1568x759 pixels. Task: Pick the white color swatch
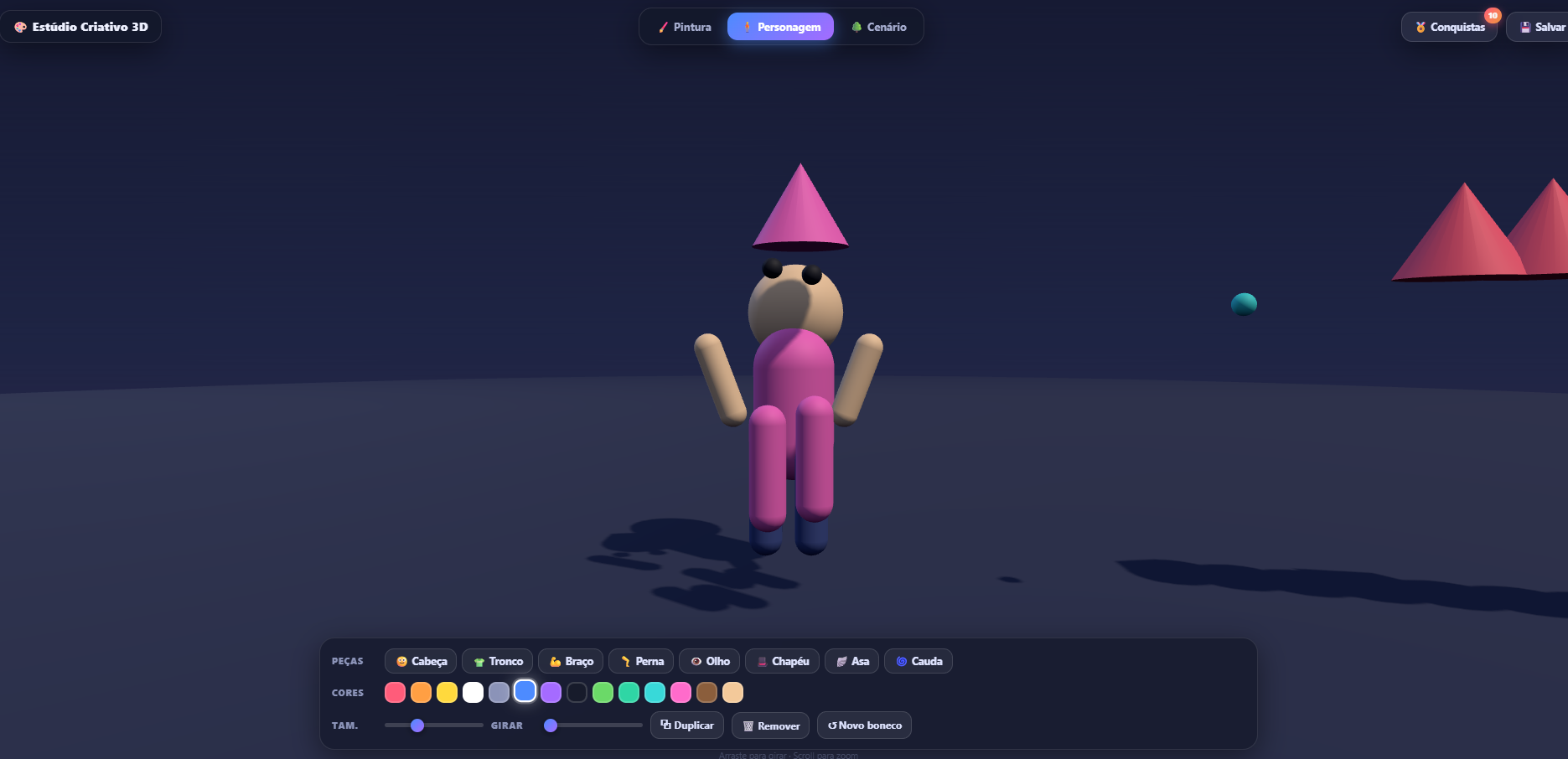click(473, 692)
